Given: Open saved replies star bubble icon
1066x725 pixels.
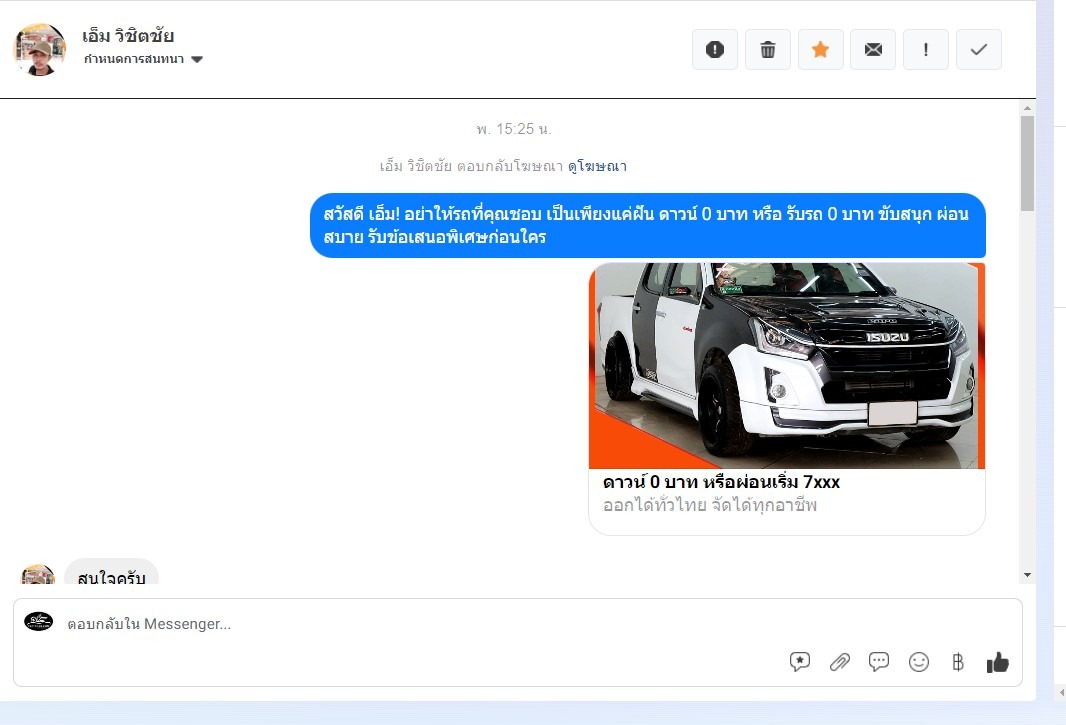Looking at the screenshot, I should coord(800,662).
